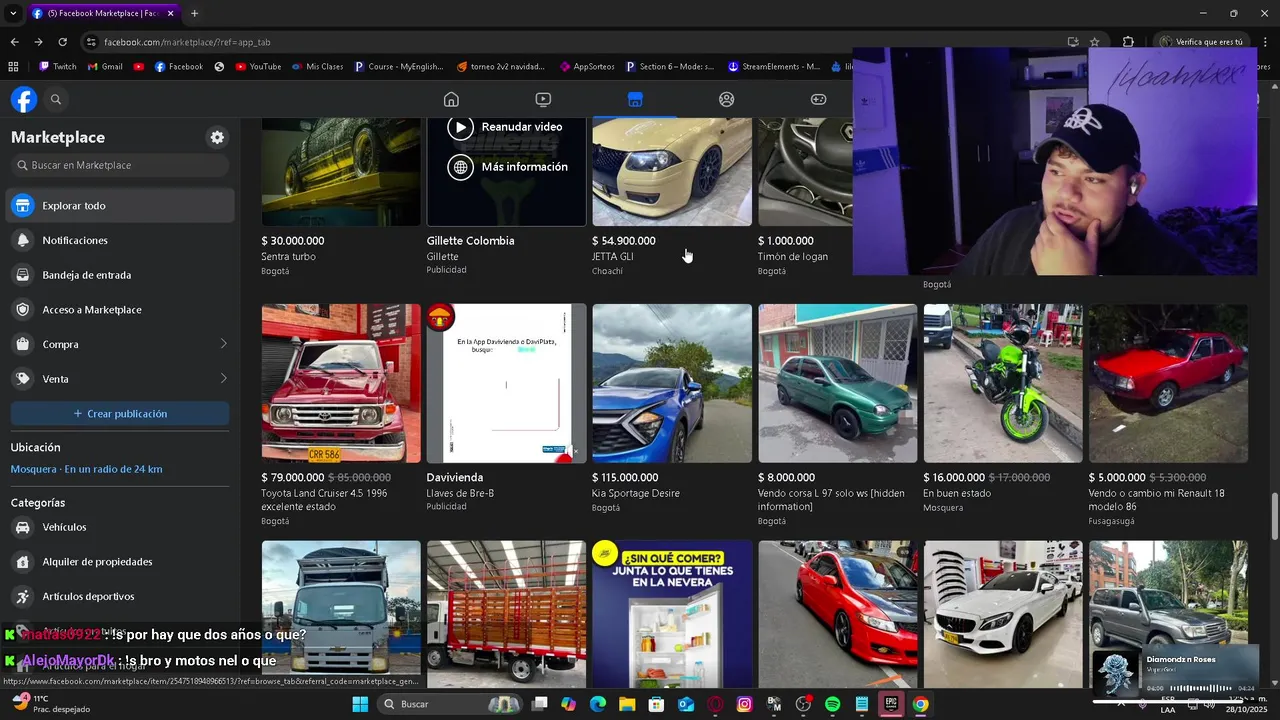
Task: Open Alquiler de propiedades category
Action: click(x=120, y=562)
